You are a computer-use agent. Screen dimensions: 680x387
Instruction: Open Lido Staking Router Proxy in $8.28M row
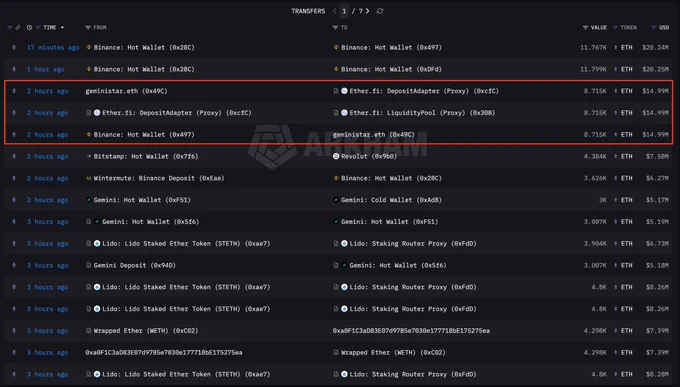pyautogui.click(x=413, y=374)
